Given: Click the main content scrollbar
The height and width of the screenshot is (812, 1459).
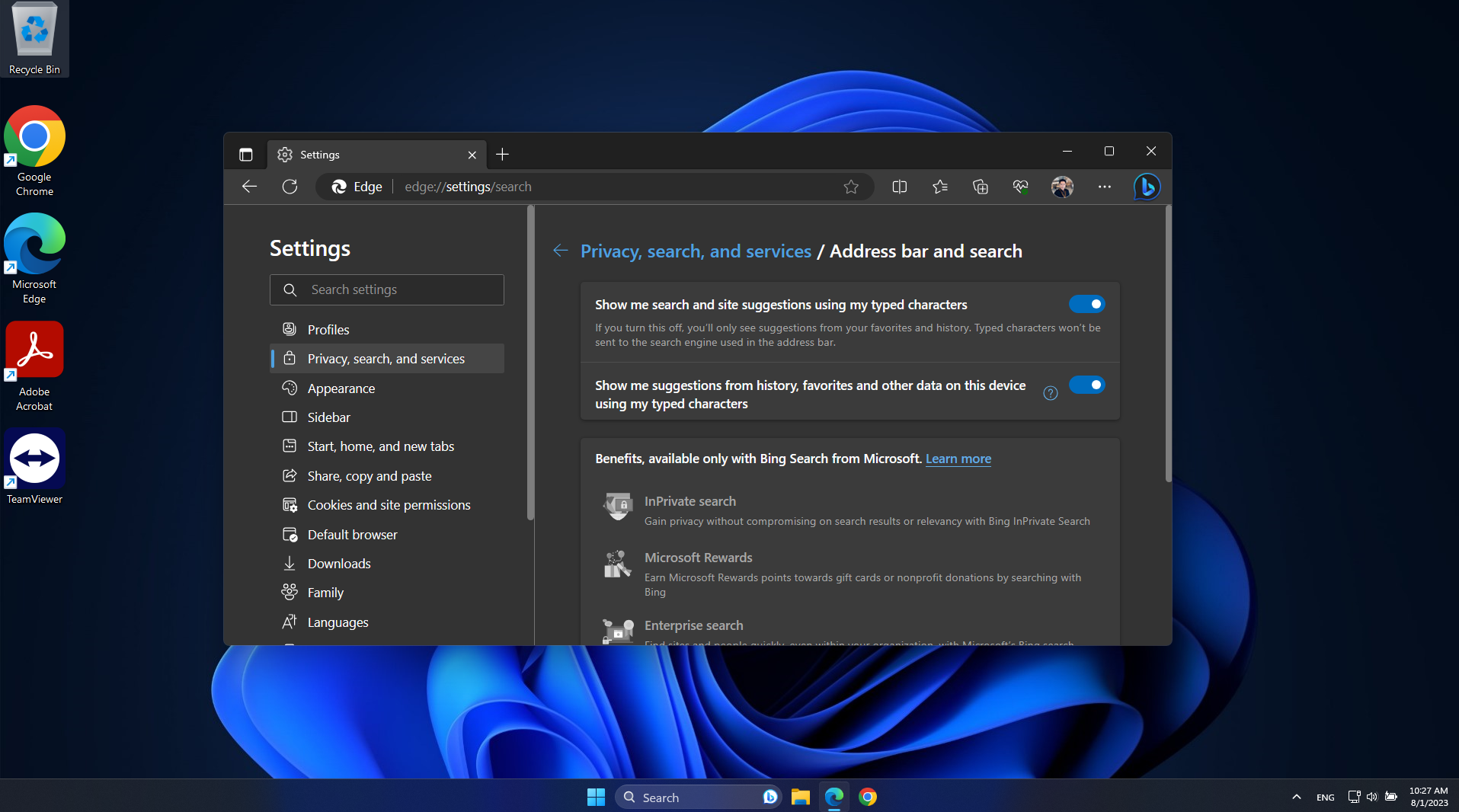Looking at the screenshot, I should click(x=1168, y=344).
